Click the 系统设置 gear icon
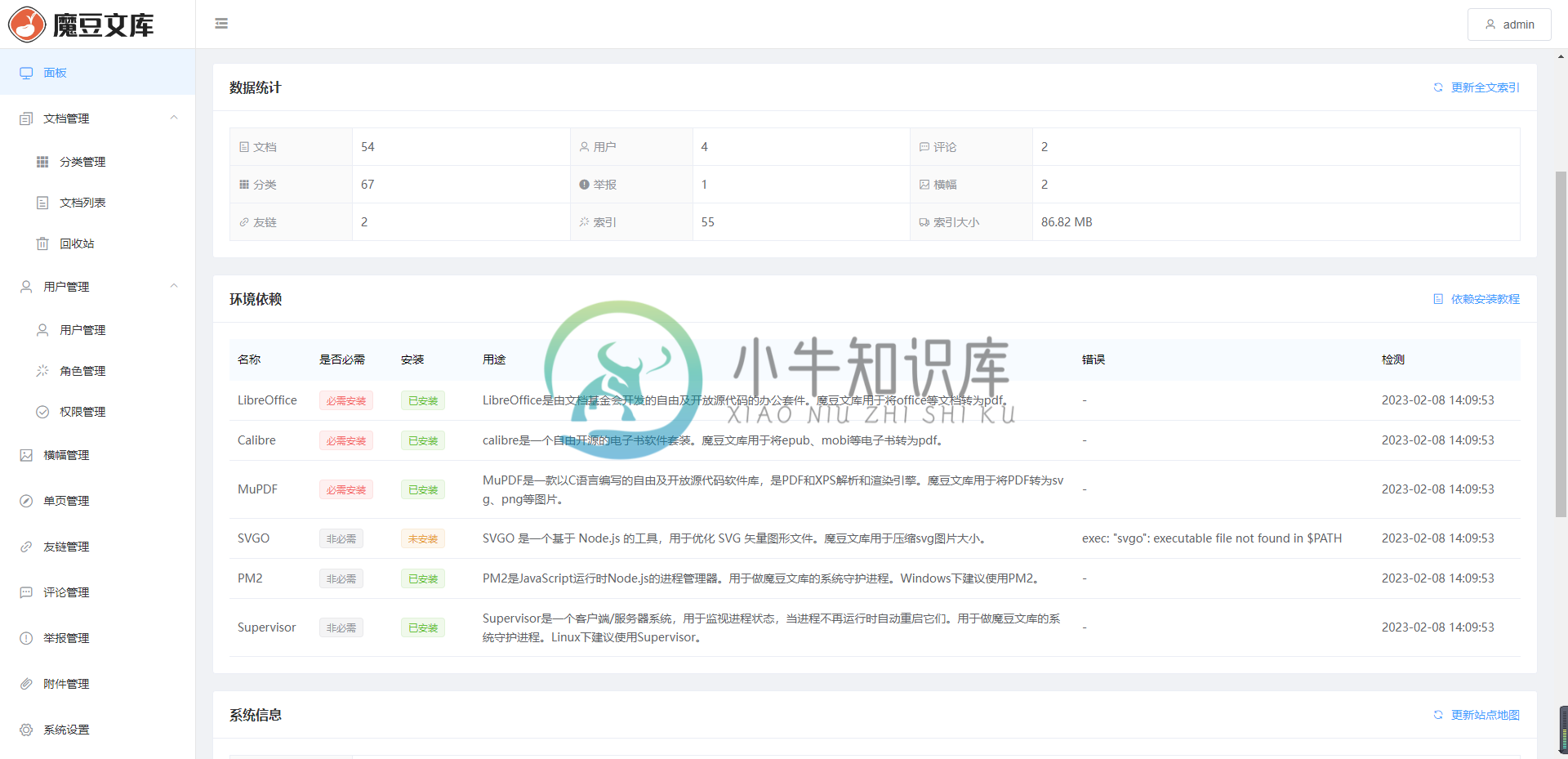This screenshot has height=759, width=1568. pyautogui.click(x=26, y=730)
